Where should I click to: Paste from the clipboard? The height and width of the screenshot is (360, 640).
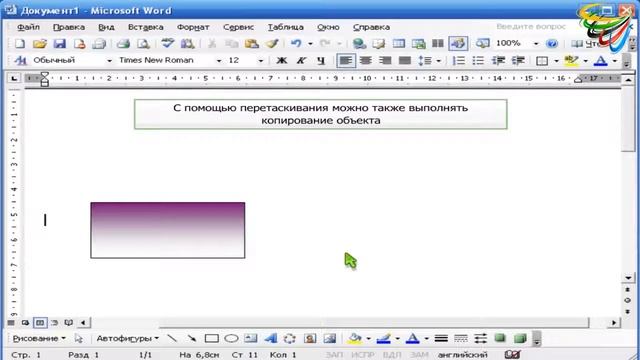(252, 43)
